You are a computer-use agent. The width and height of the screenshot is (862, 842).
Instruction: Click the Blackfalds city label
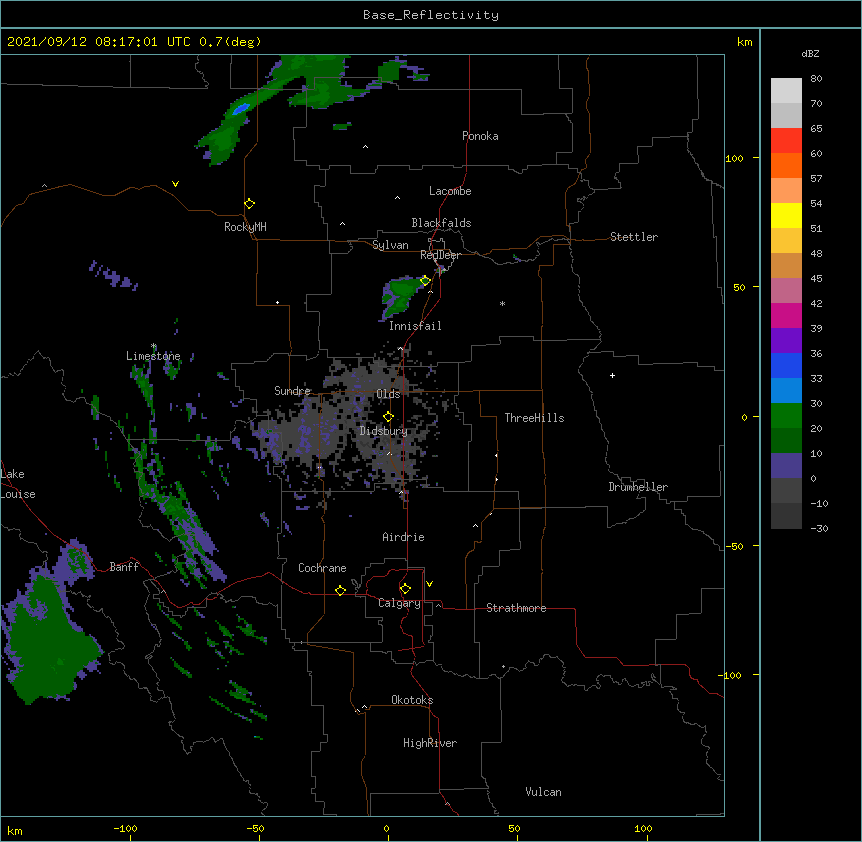441,223
